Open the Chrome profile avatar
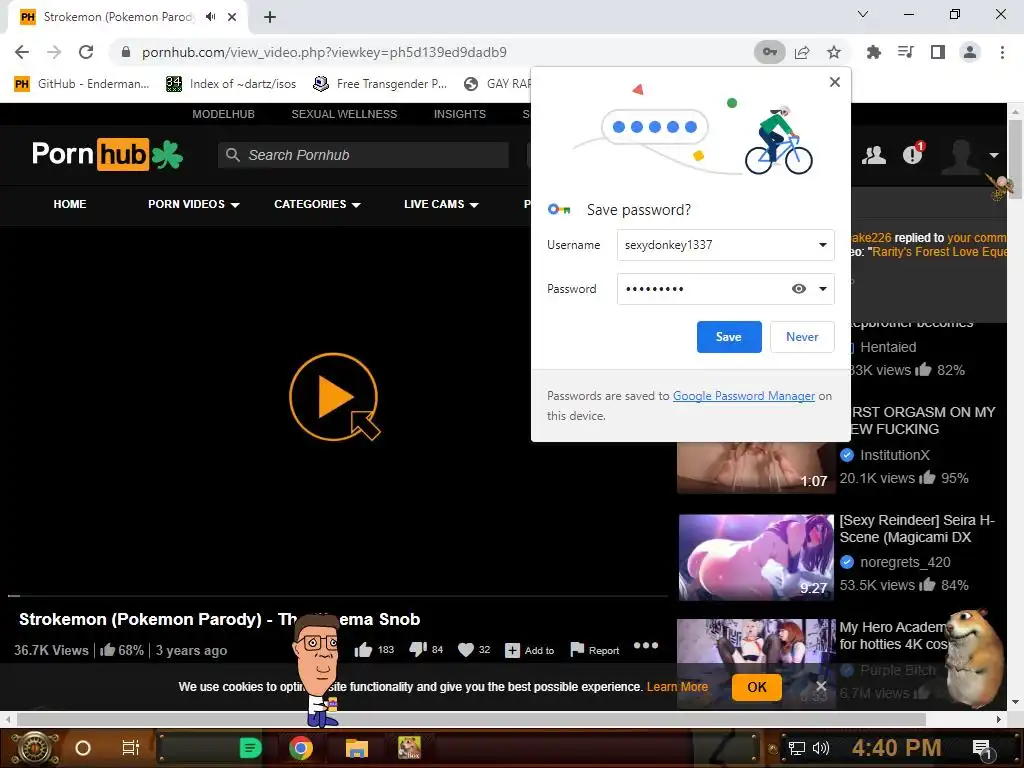Viewport: 1024px width, 768px height. coord(970,52)
